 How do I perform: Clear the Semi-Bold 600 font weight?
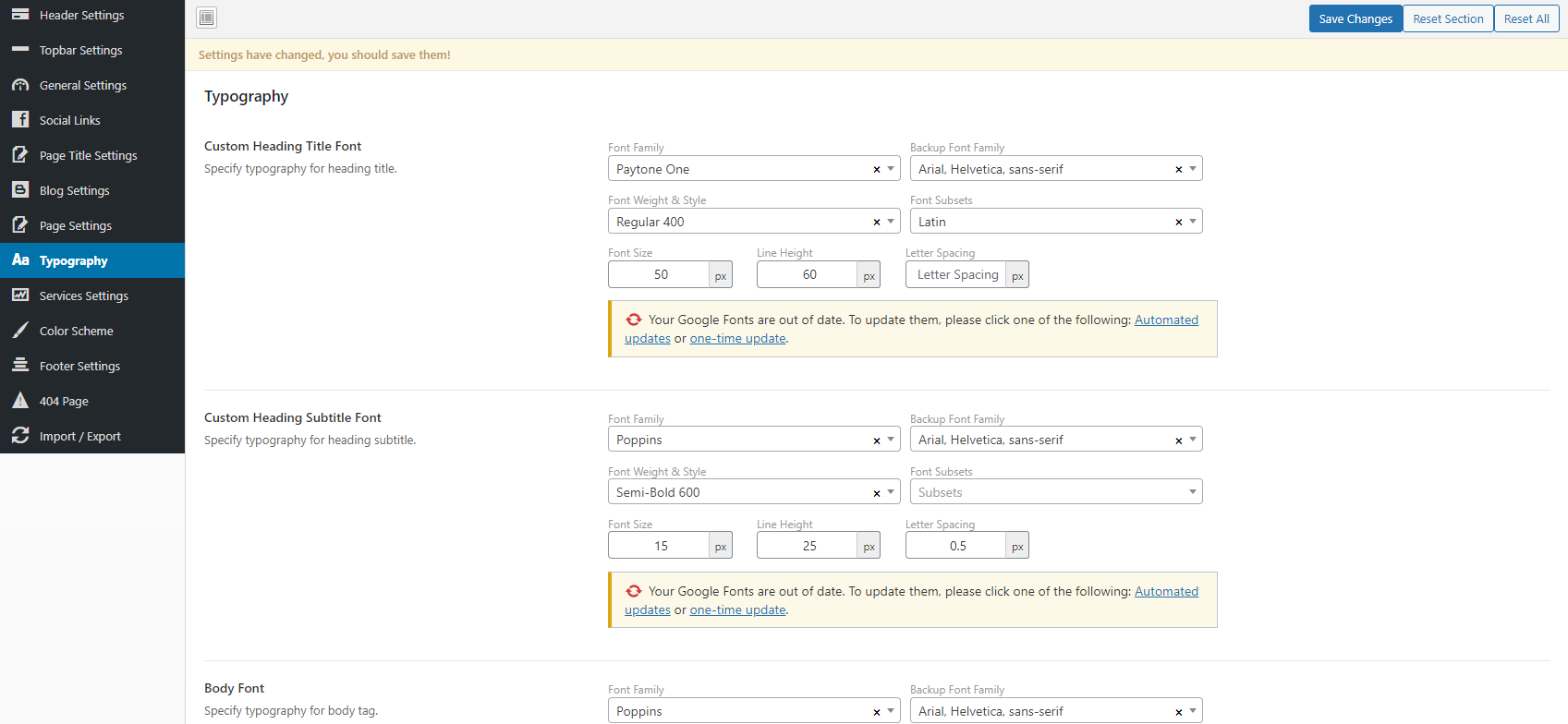click(x=877, y=494)
